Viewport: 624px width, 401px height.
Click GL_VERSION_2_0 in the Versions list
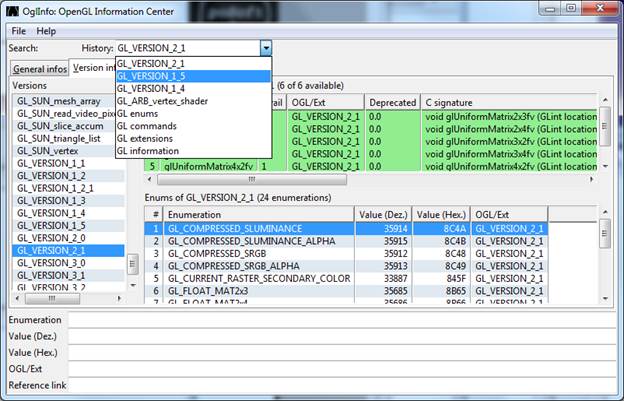[x=51, y=238]
